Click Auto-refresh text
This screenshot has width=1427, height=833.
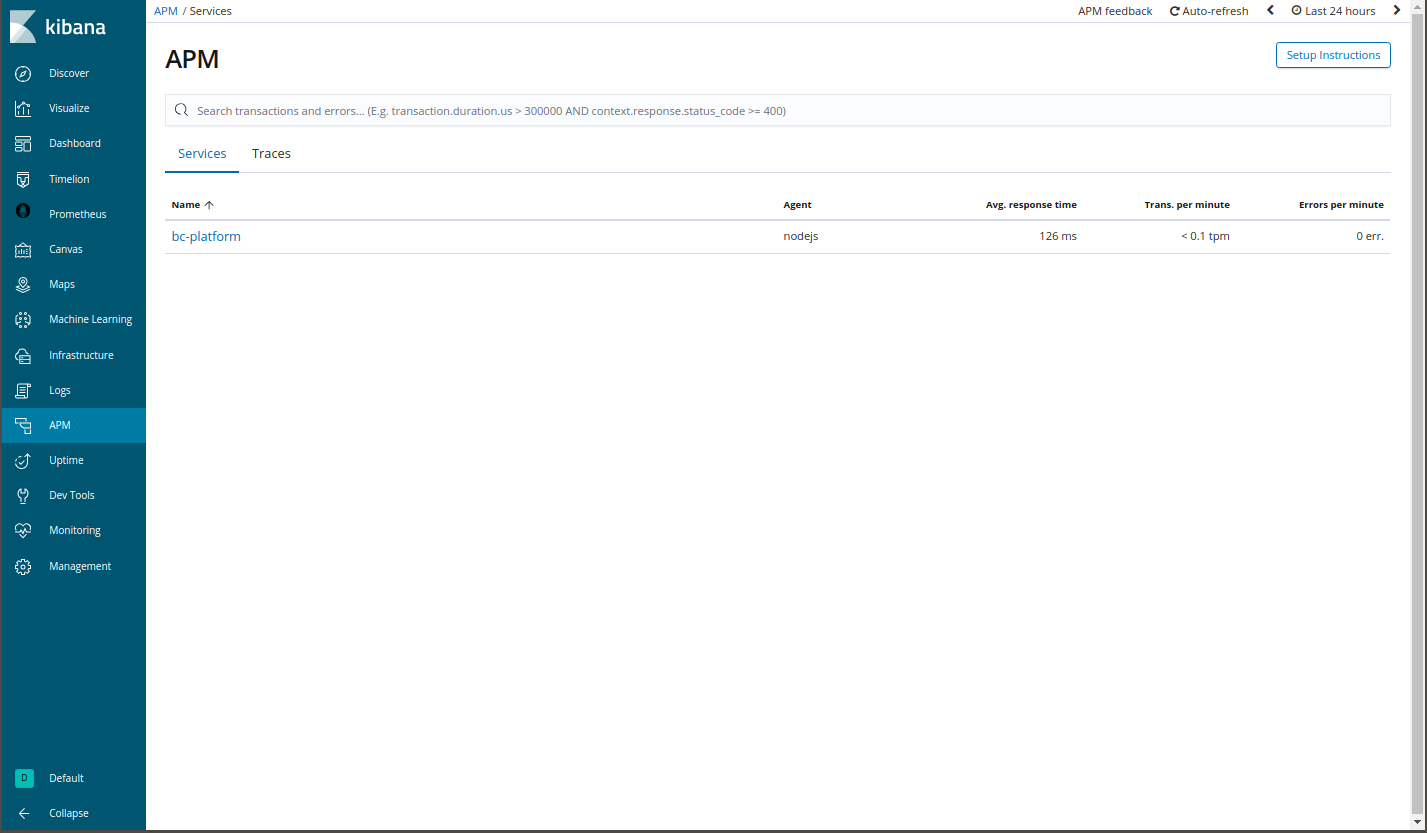(x=1215, y=11)
